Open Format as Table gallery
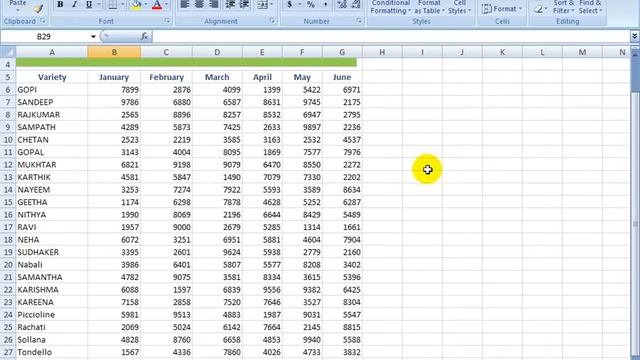The image size is (640, 360). point(429,7)
